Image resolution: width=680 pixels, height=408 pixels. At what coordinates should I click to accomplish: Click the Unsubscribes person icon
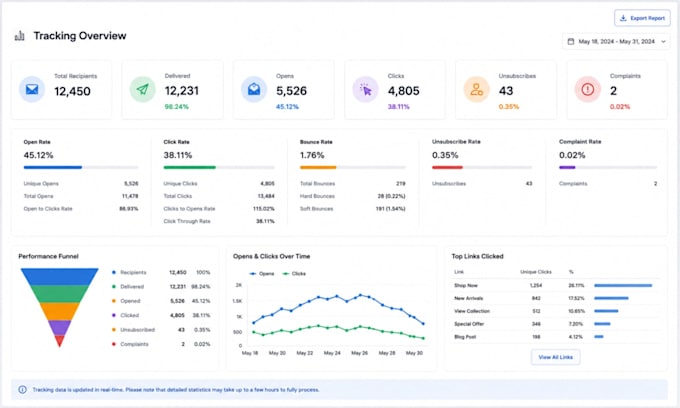(x=477, y=89)
